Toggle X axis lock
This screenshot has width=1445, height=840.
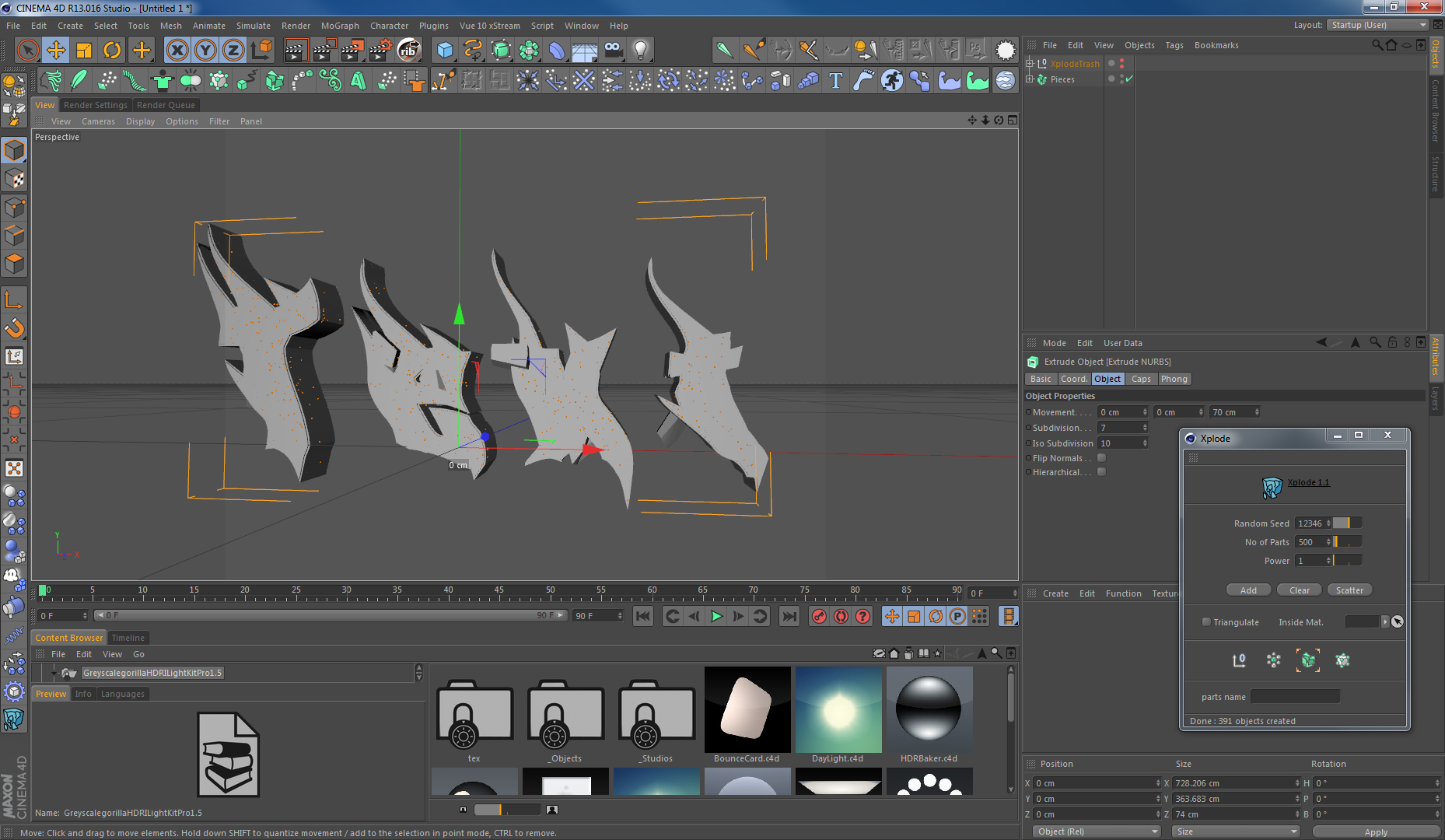coord(177,51)
